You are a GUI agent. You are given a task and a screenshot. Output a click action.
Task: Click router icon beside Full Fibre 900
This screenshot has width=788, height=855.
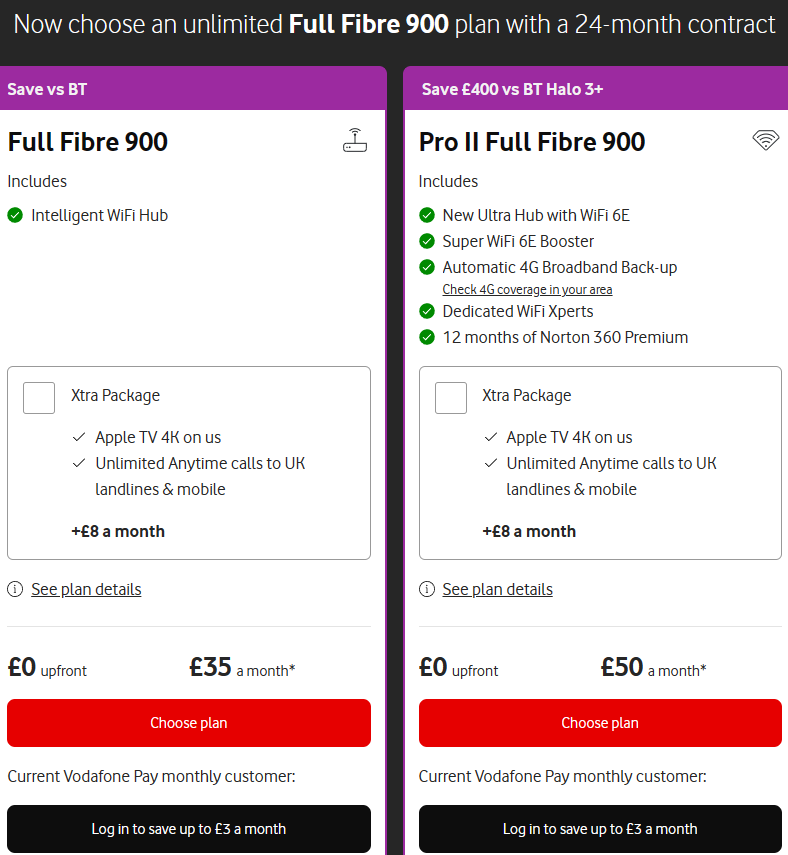pyautogui.click(x=355, y=141)
